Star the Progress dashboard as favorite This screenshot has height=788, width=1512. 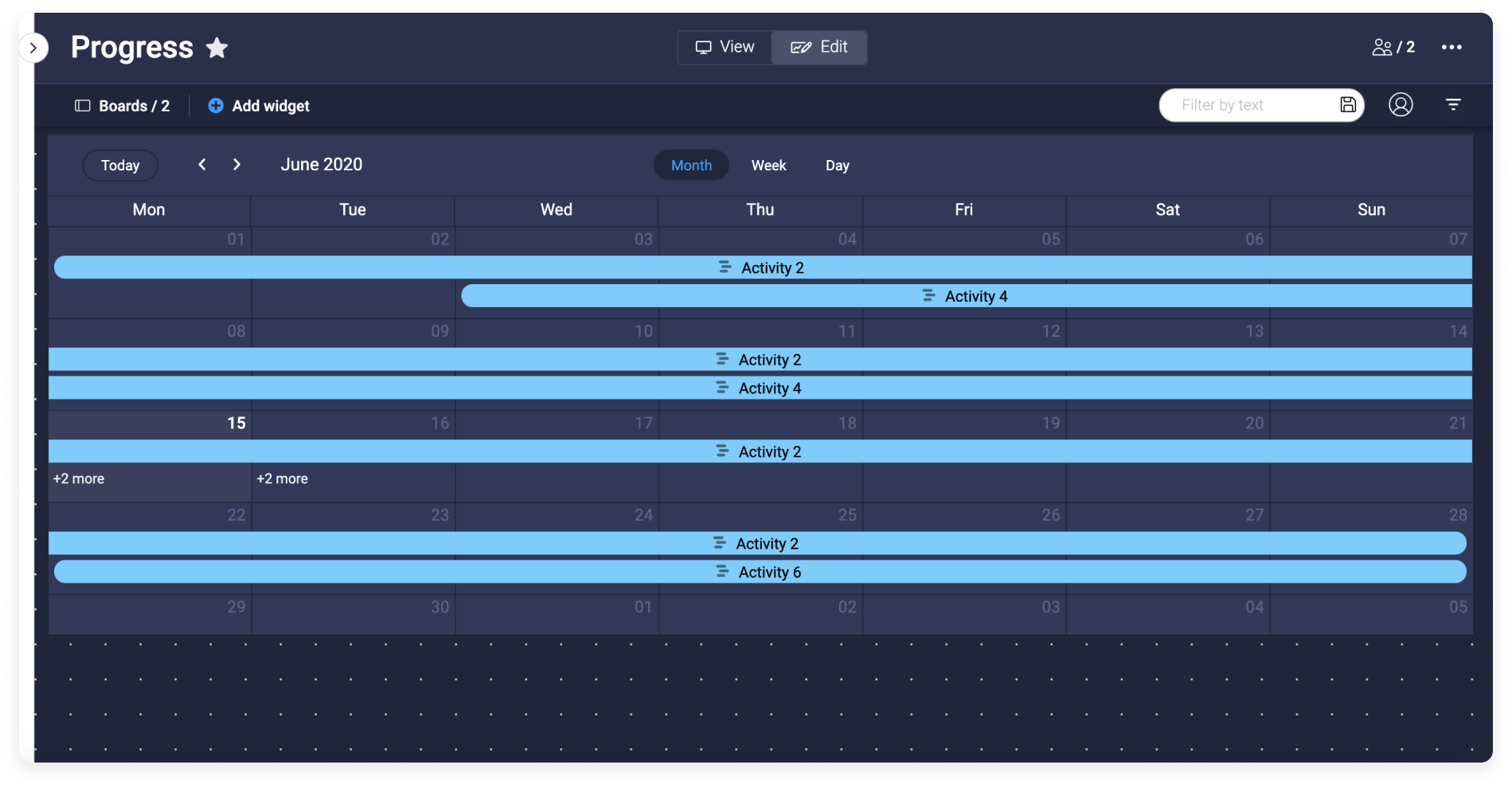217,48
